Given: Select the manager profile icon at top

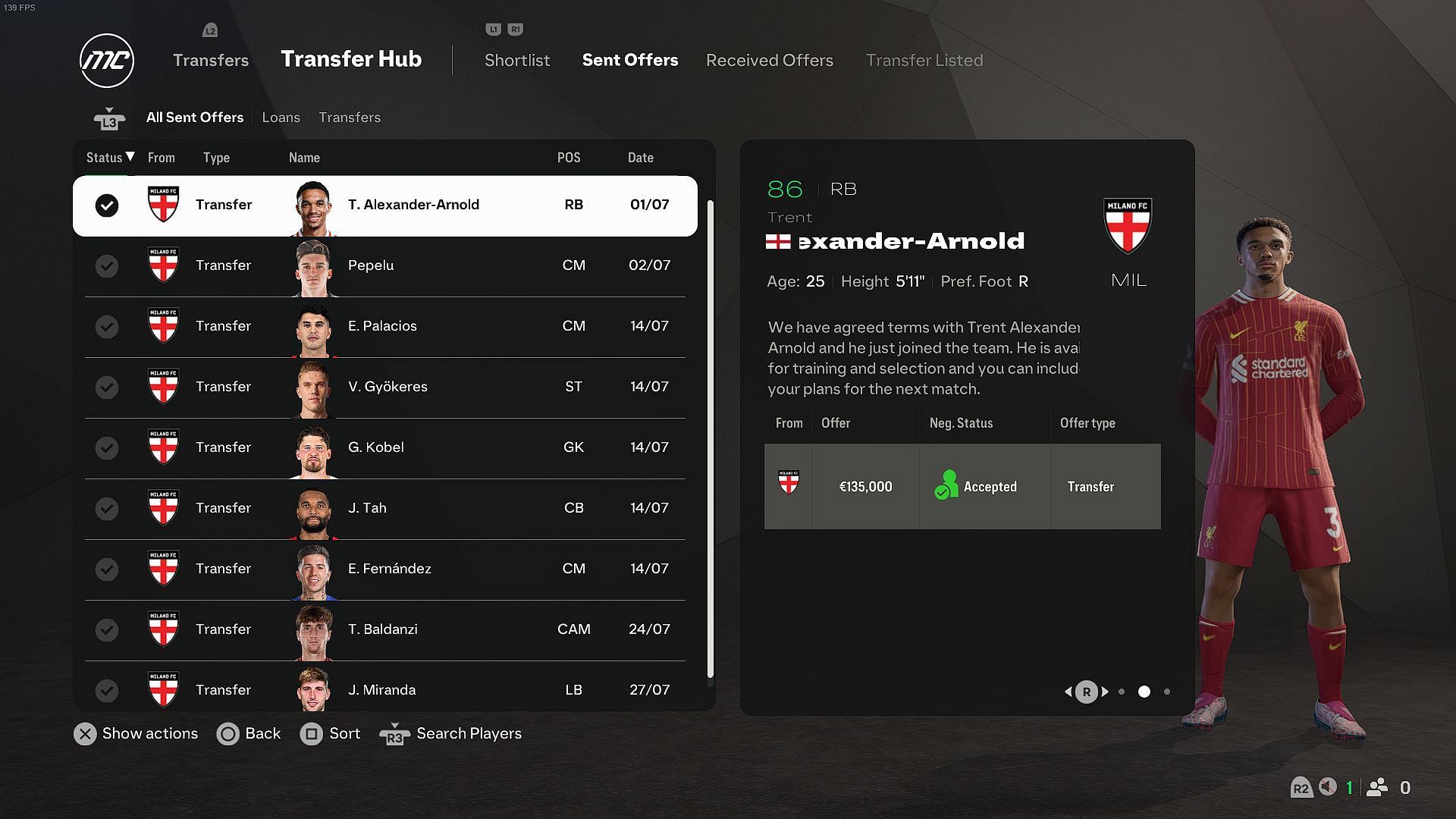Looking at the screenshot, I should (x=106, y=59).
